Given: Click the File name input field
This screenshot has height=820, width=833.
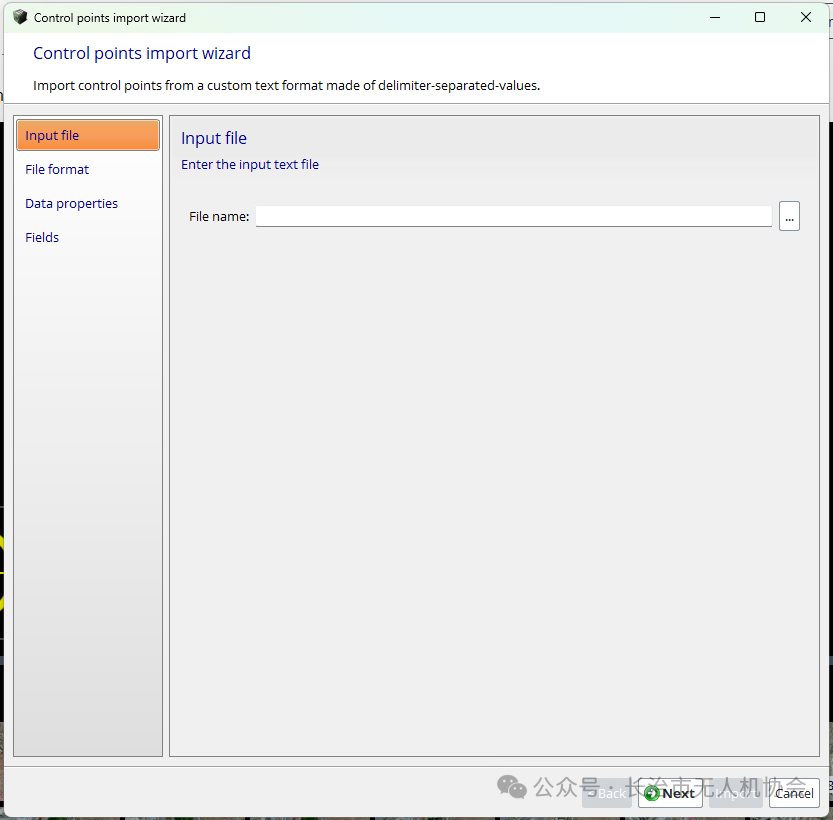Looking at the screenshot, I should pos(513,216).
